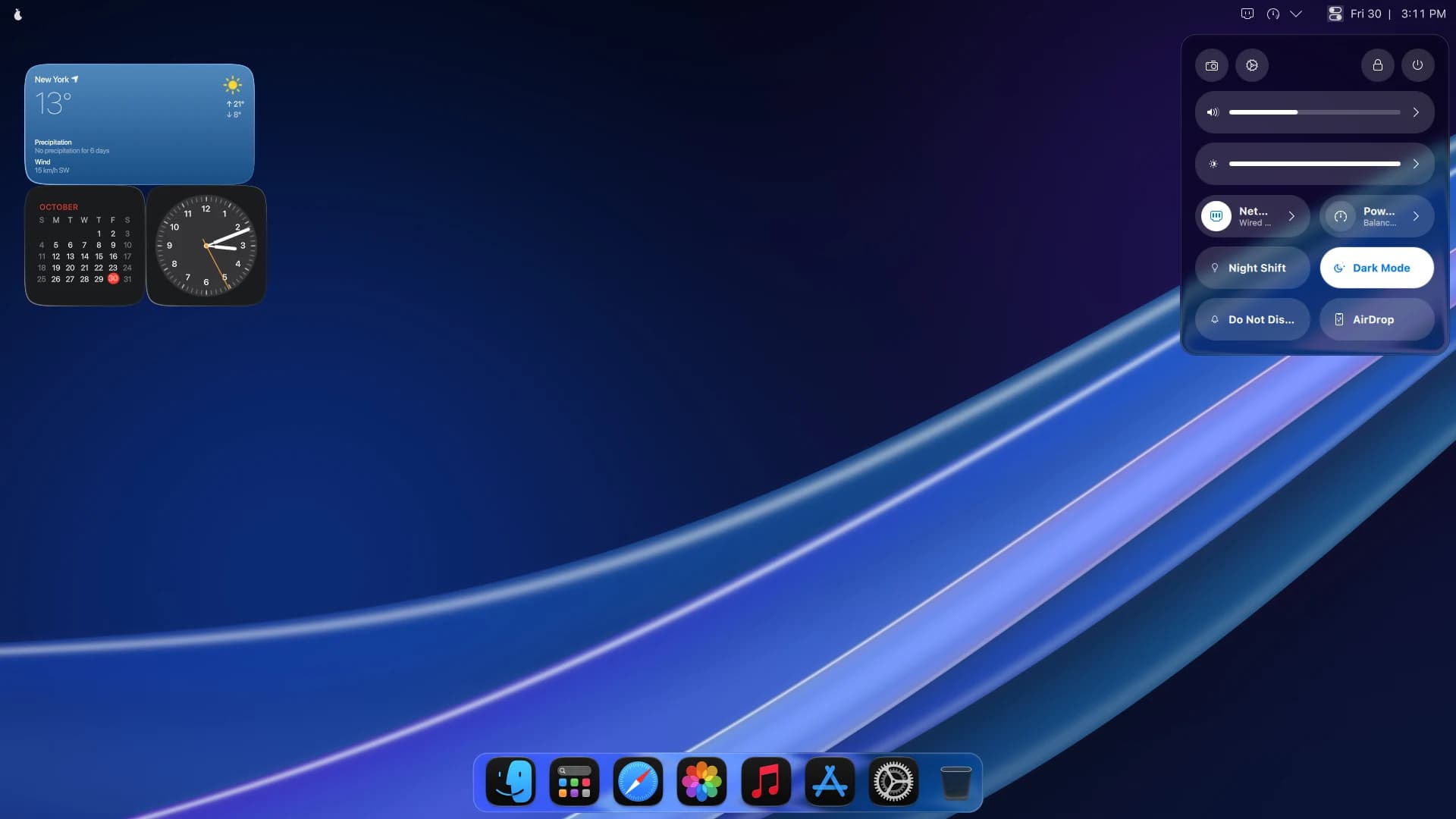Turn off Dark Mode toggle
The image size is (1456, 819).
coord(1377,268)
